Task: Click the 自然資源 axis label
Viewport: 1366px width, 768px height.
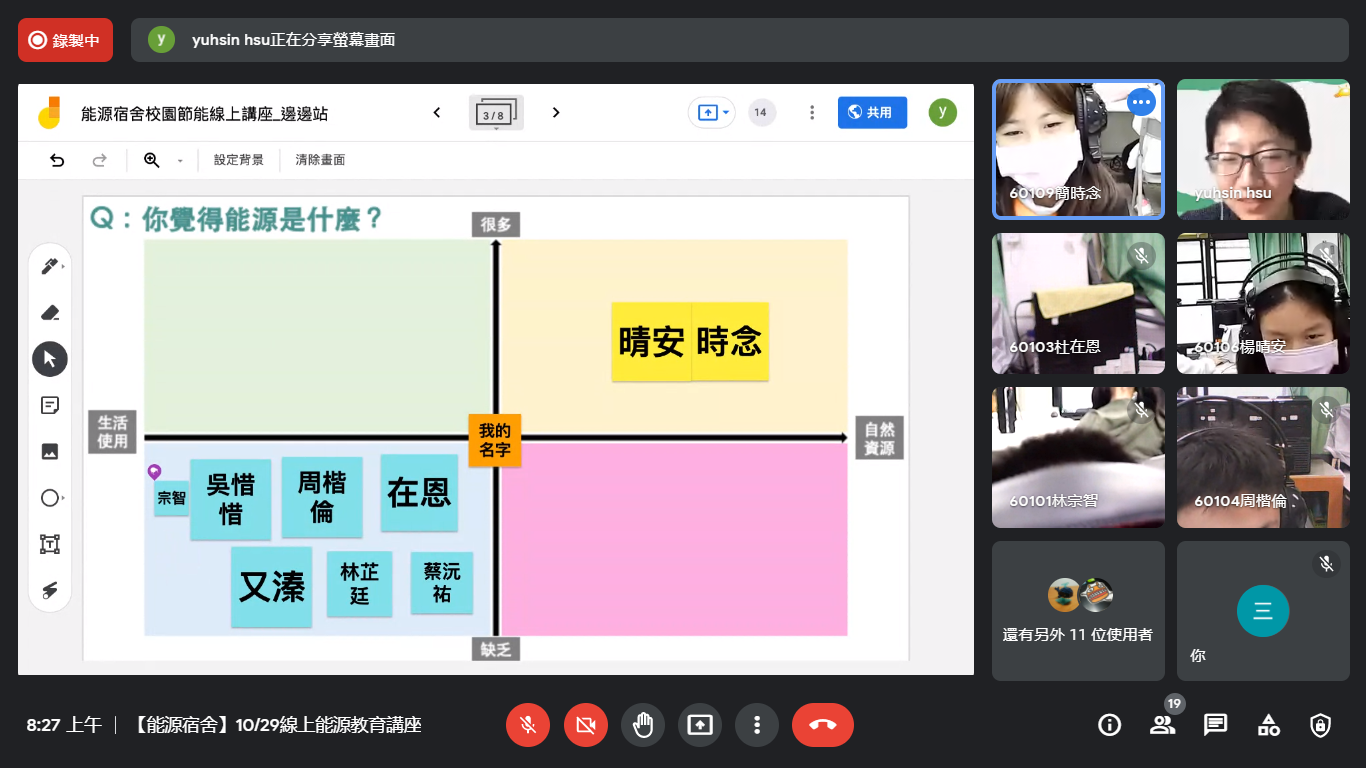Action: 879,438
